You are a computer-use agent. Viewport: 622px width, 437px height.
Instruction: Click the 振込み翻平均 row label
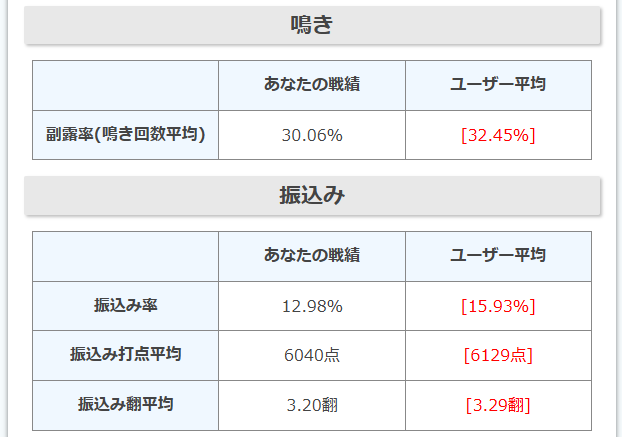tap(125, 404)
